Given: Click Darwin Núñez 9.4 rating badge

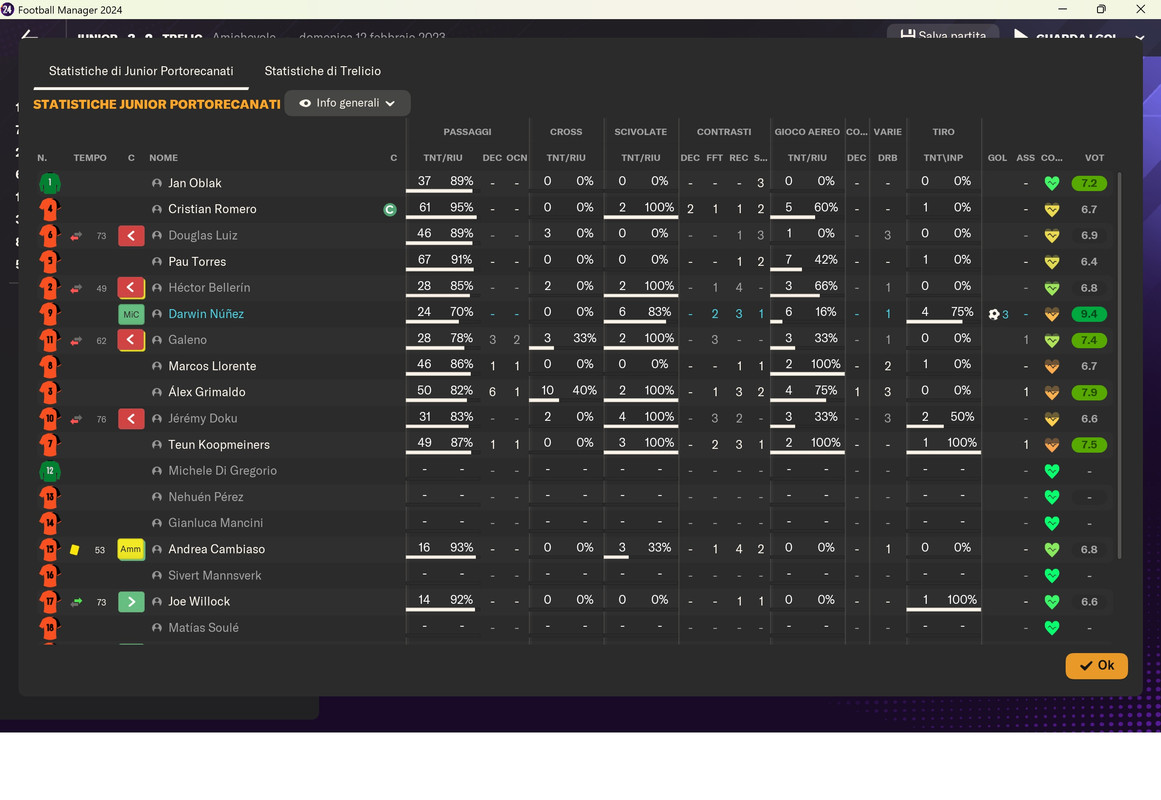Looking at the screenshot, I should [1088, 314].
